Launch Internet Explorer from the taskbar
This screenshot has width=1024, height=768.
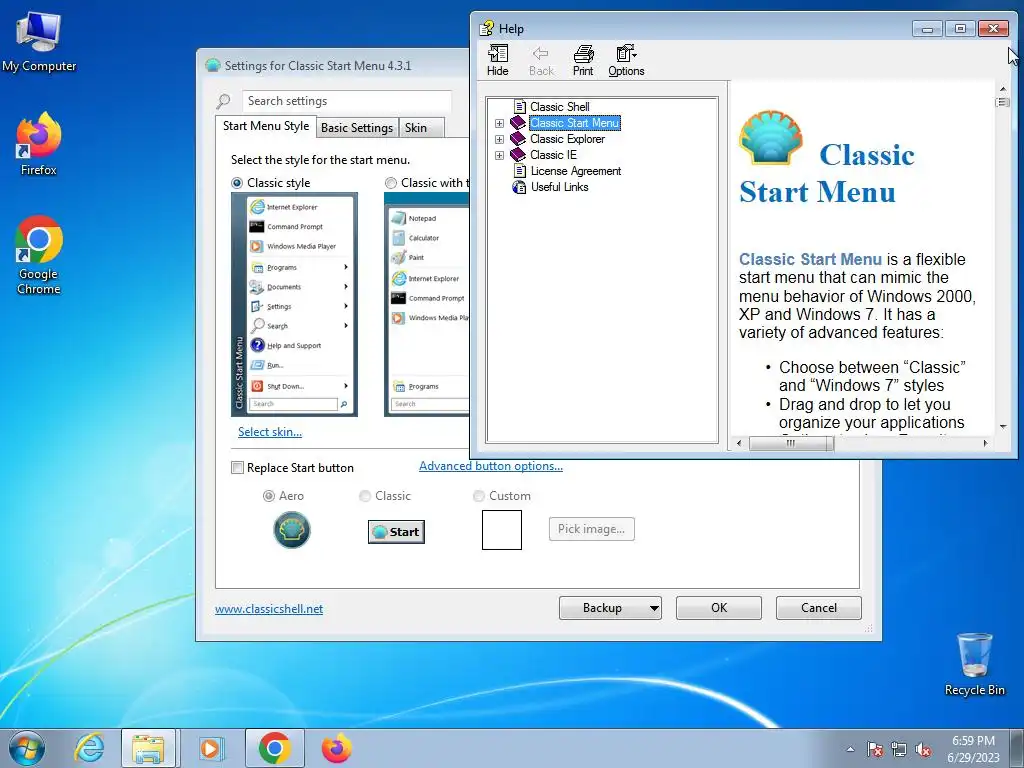pos(89,748)
